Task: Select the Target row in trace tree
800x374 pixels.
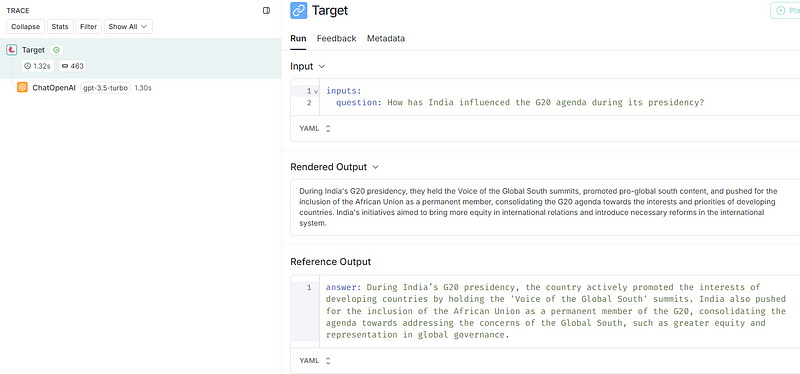Action: pos(140,58)
